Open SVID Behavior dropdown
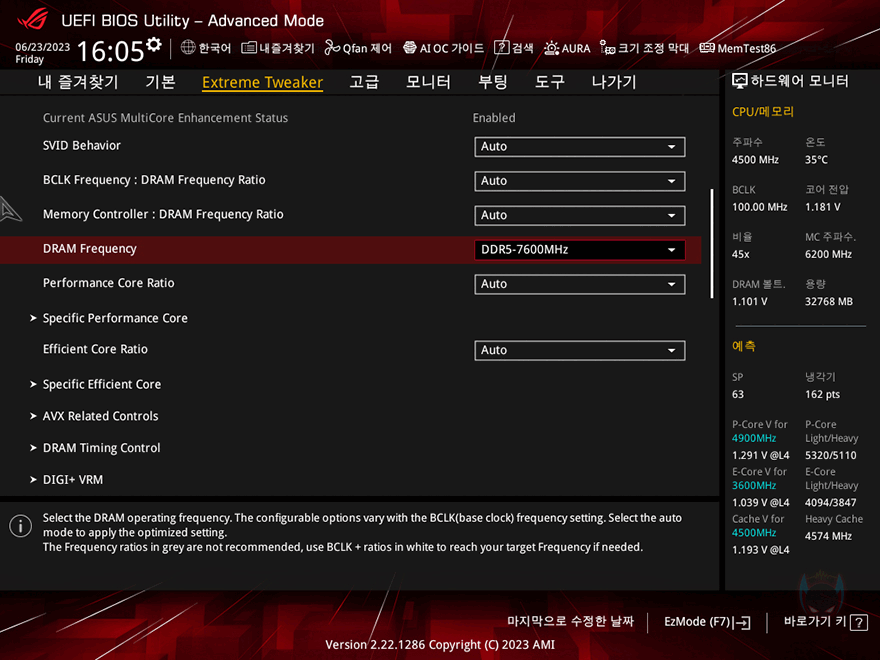Viewport: 880px width, 660px height. point(580,146)
